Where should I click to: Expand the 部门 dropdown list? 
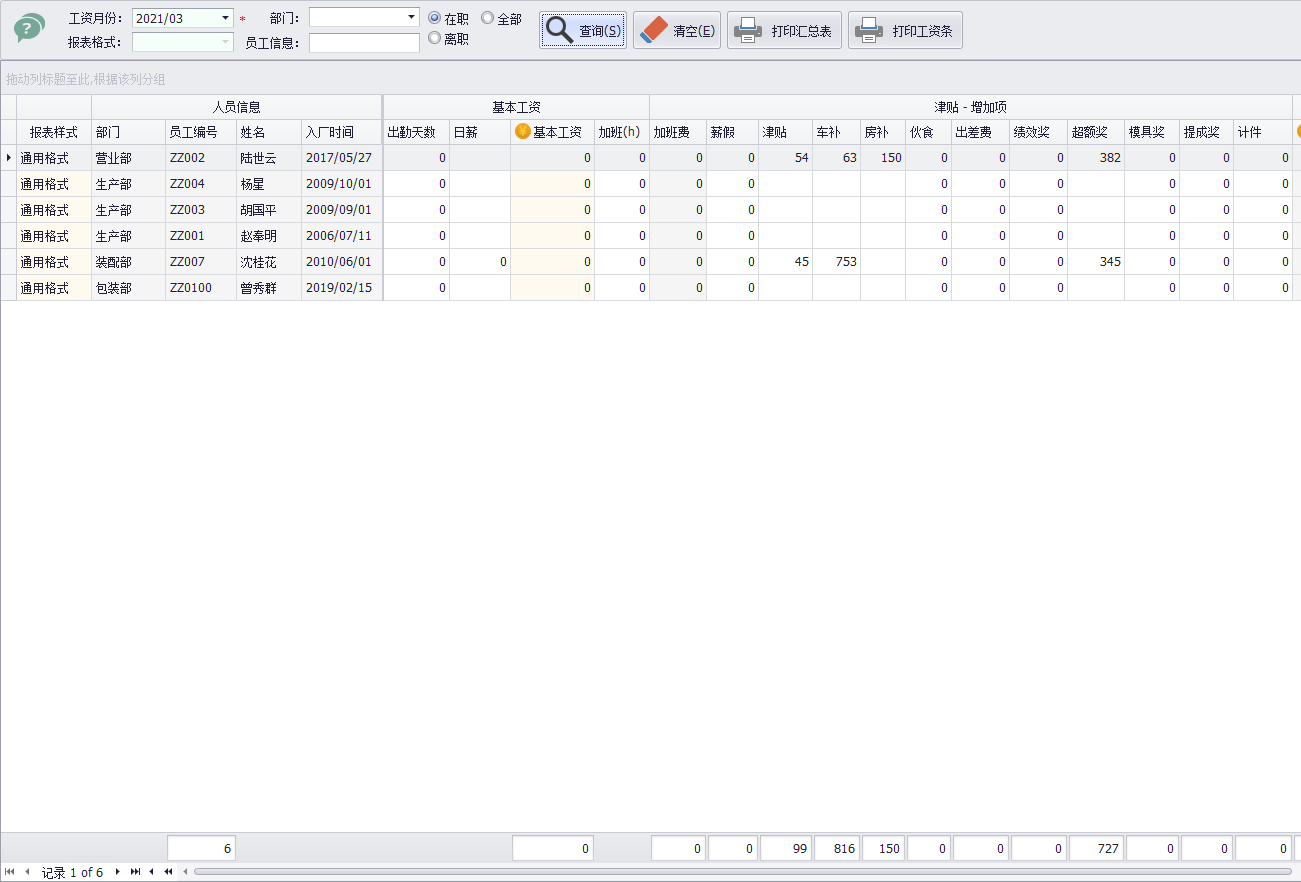point(411,17)
